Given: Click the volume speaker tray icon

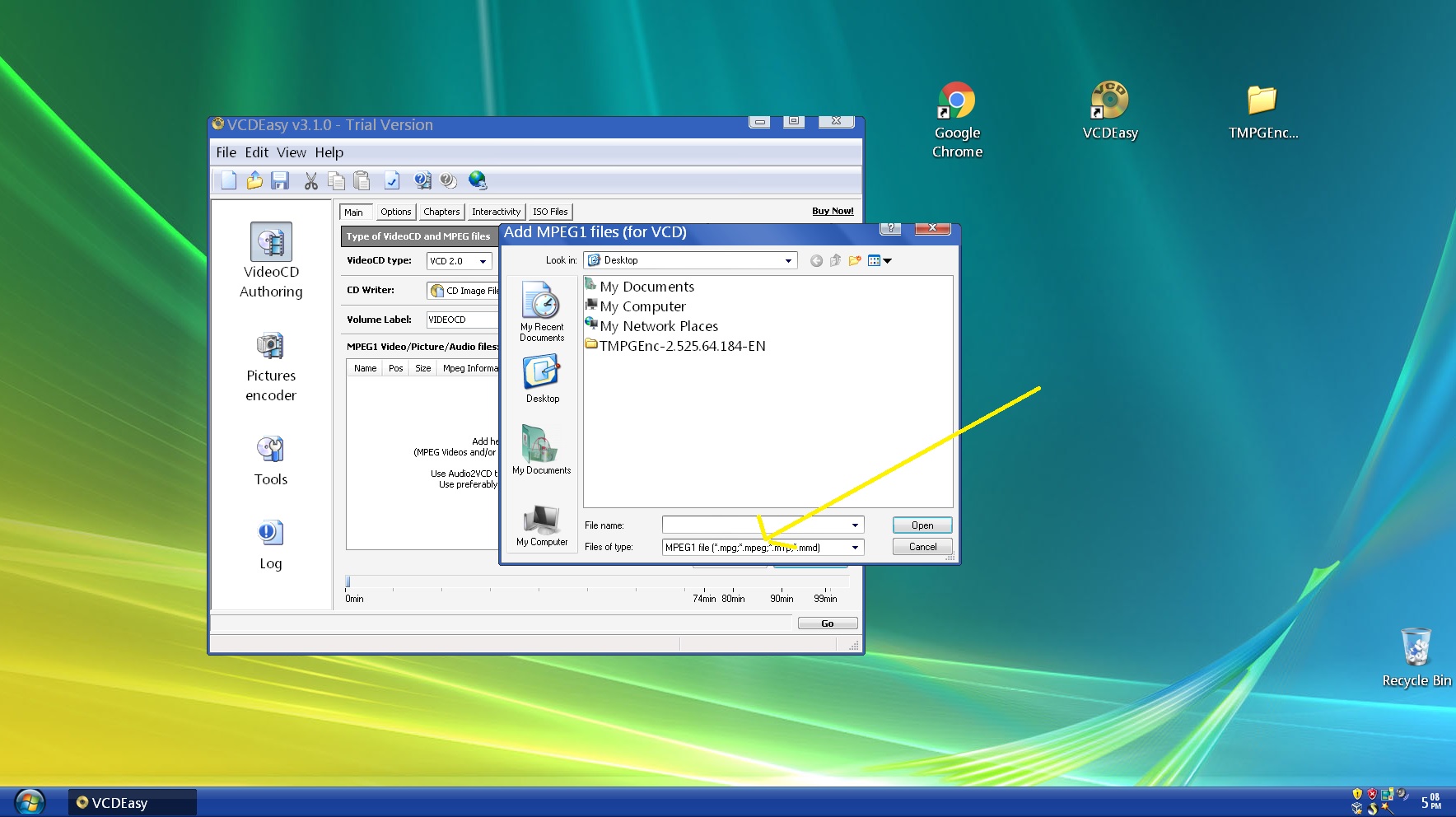Looking at the screenshot, I should (1402, 795).
